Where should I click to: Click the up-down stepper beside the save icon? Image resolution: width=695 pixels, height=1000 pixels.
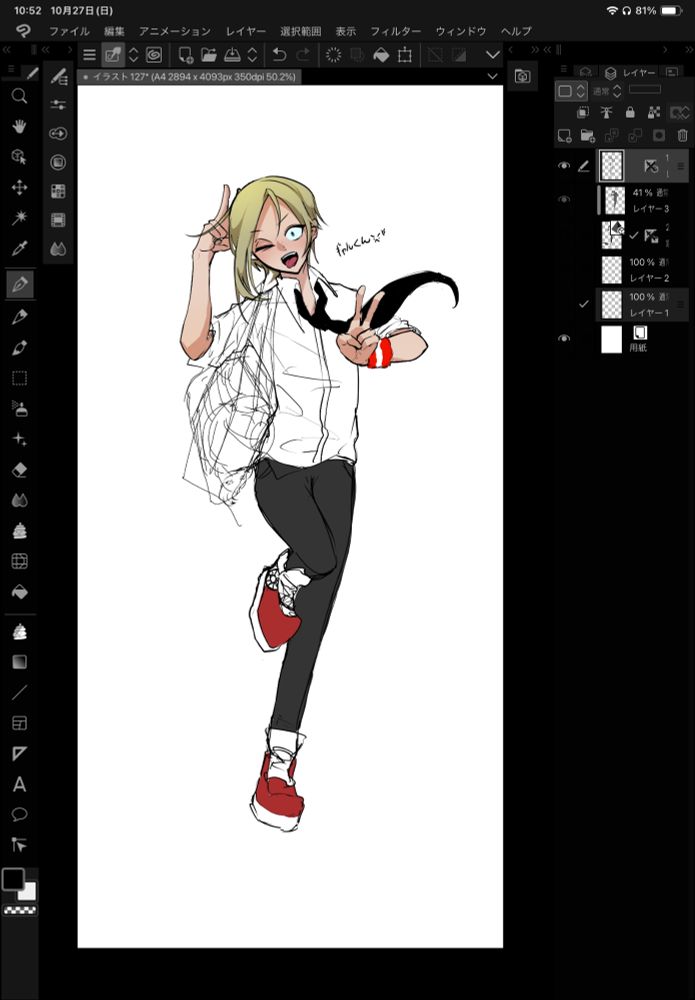tap(252, 55)
